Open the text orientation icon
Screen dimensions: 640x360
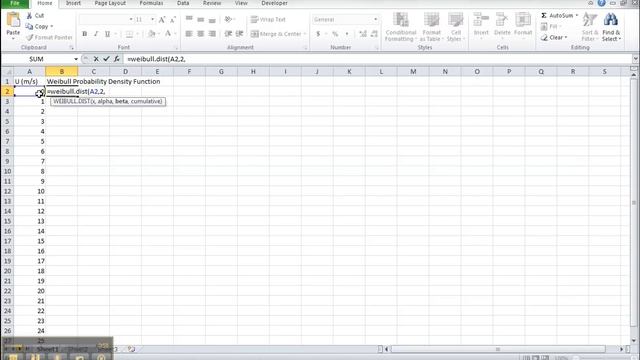[x=228, y=19]
